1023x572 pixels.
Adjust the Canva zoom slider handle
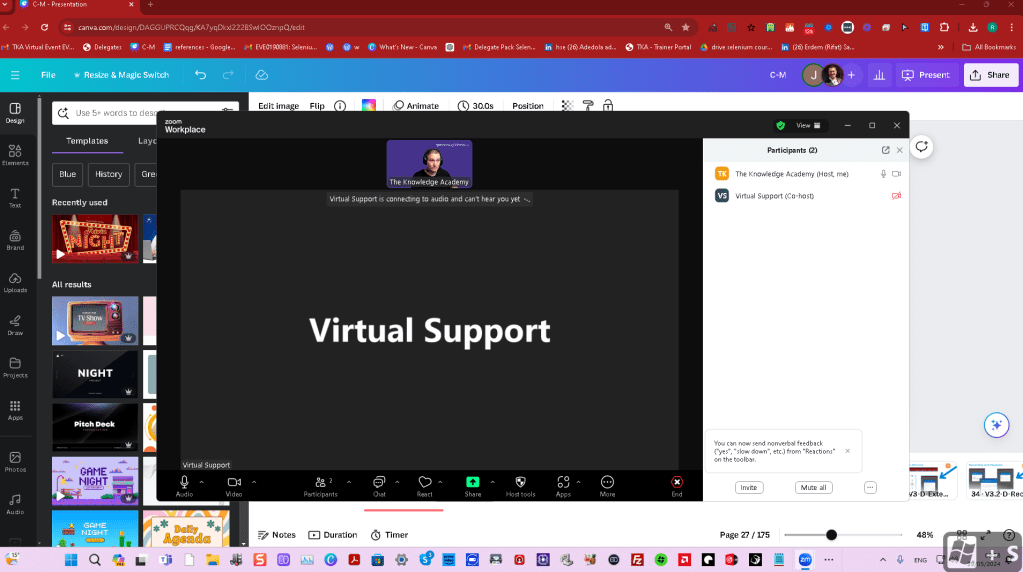831,535
